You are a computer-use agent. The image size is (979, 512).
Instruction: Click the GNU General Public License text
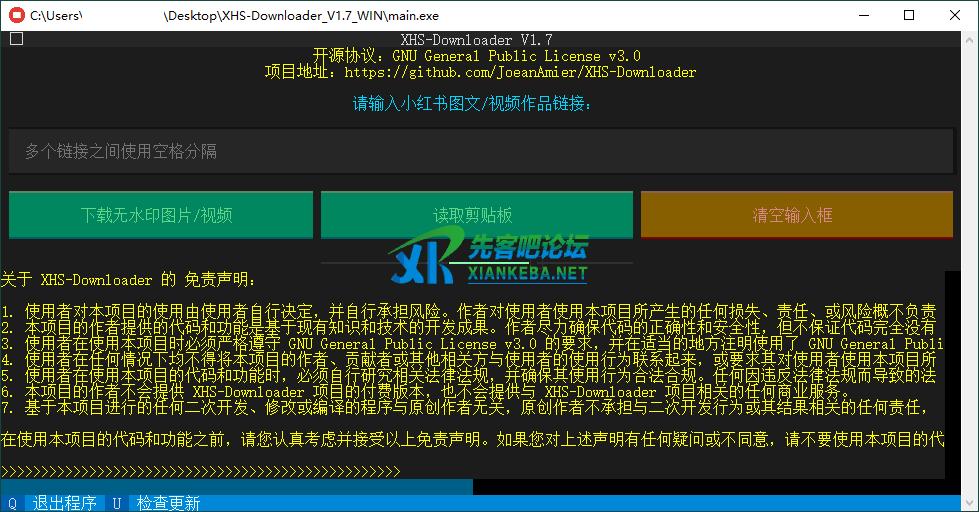point(516,56)
